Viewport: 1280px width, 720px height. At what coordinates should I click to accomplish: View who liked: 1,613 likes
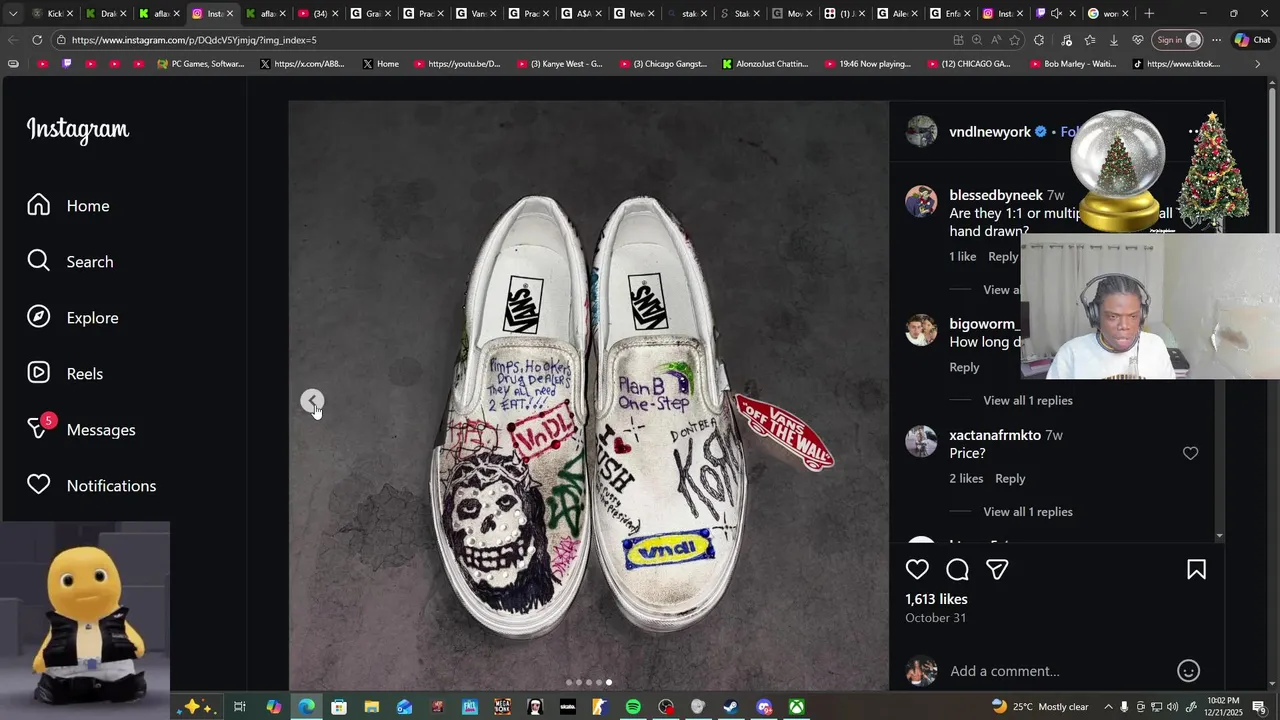point(936,599)
